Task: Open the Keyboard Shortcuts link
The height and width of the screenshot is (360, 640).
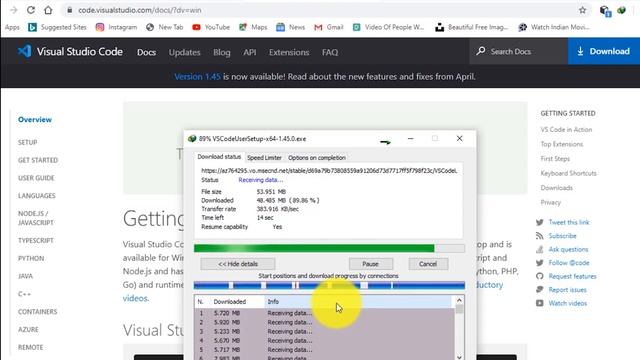Action: click(x=568, y=173)
